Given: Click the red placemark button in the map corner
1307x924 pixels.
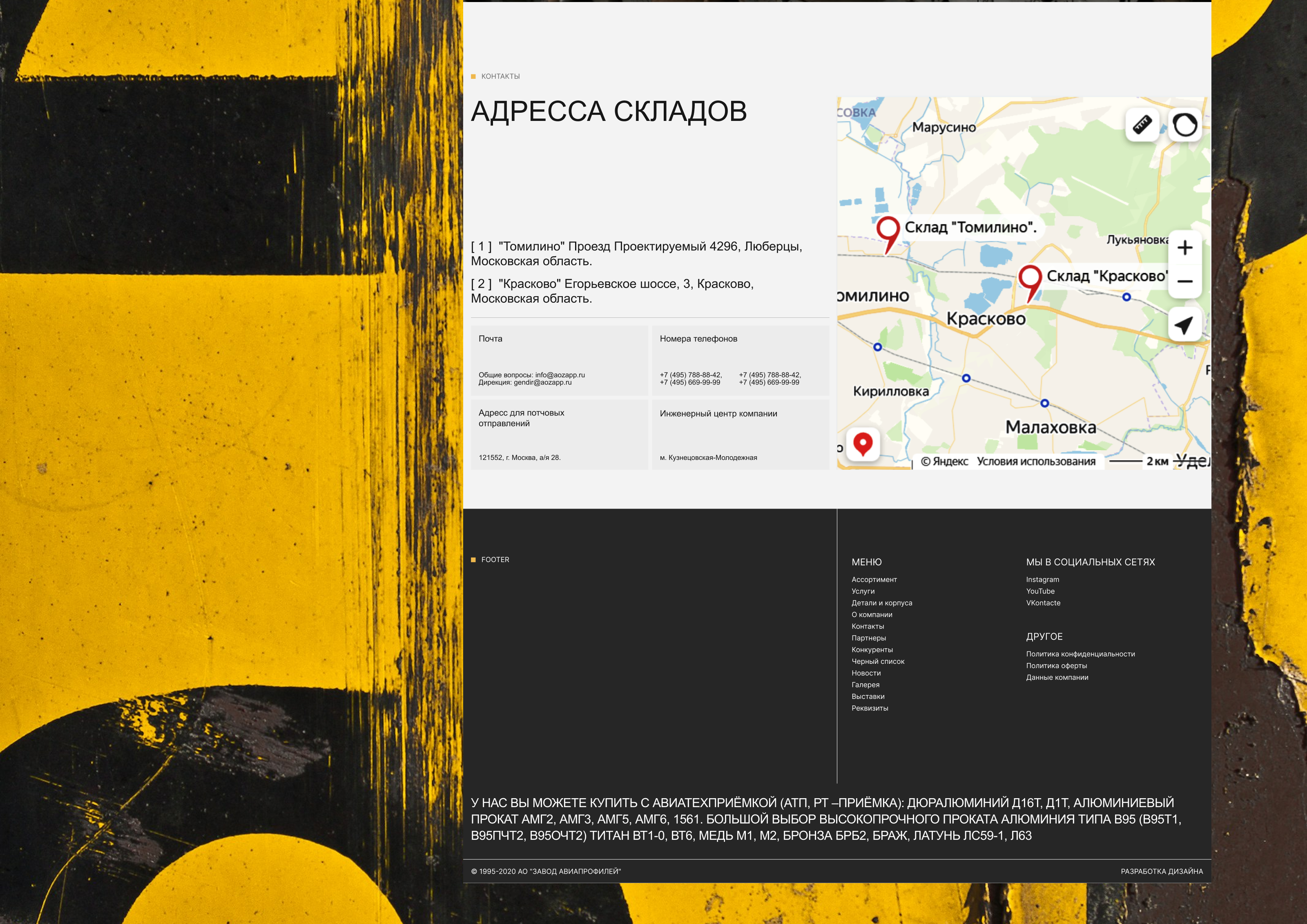Looking at the screenshot, I should [863, 444].
